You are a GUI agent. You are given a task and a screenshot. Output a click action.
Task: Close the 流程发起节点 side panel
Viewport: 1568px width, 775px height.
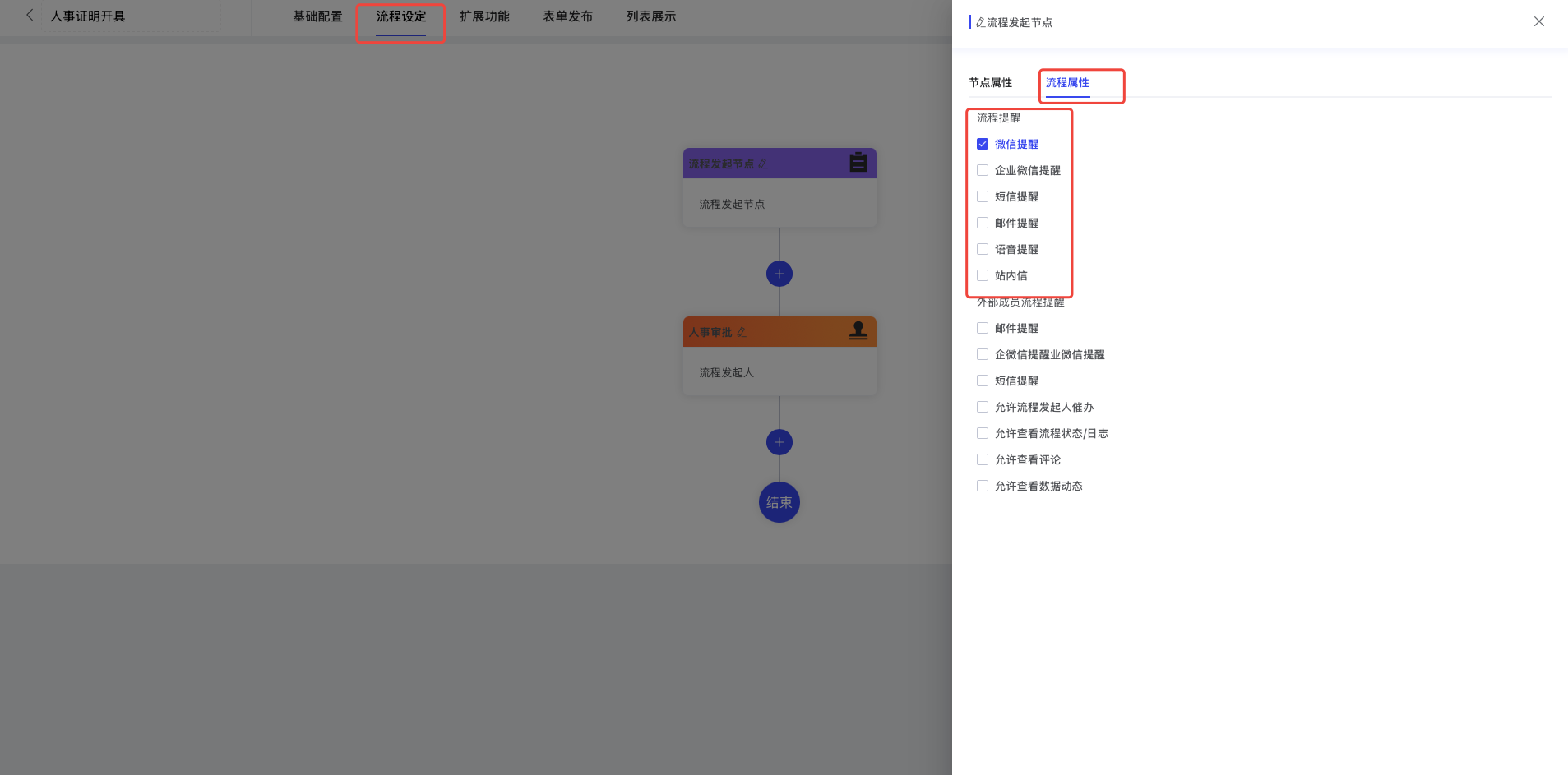1538,22
